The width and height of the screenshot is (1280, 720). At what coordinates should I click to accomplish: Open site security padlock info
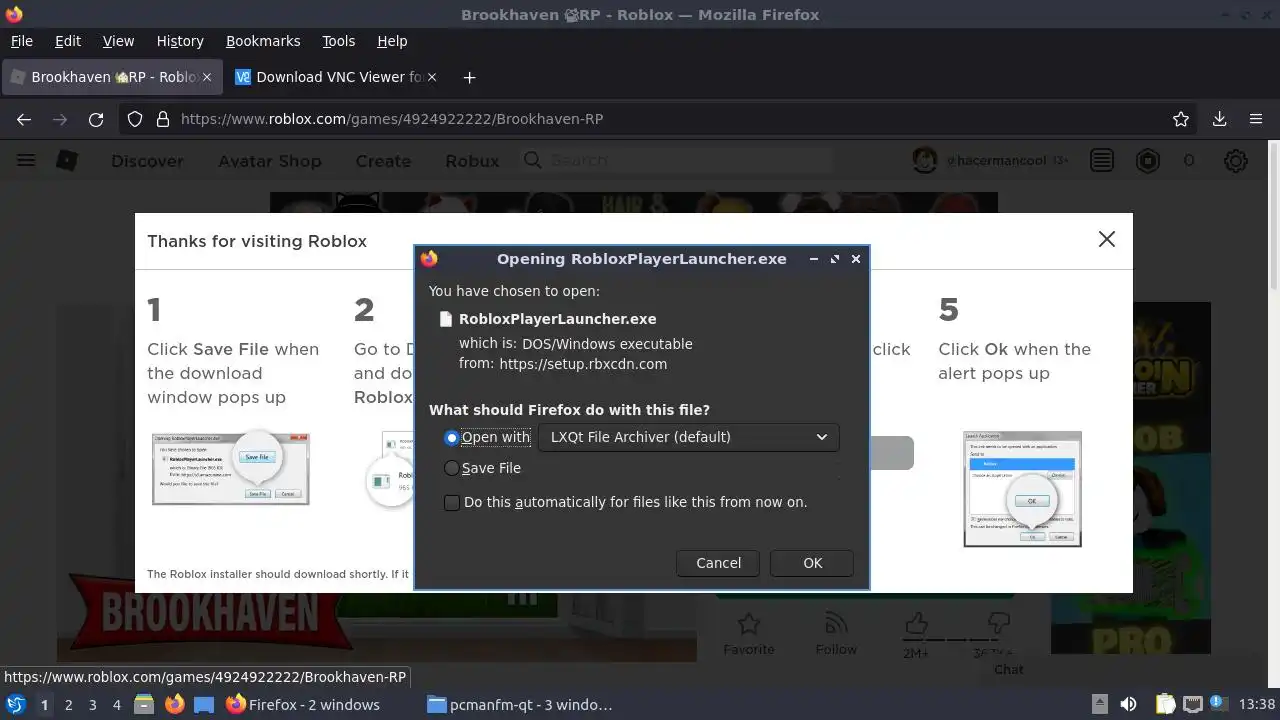pyautogui.click(x=163, y=119)
